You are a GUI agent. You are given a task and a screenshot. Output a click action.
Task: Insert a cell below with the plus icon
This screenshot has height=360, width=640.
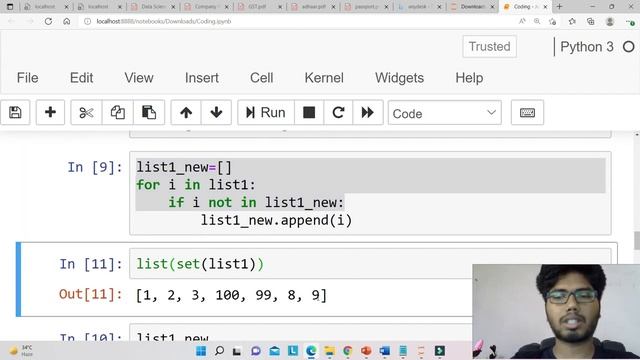50,112
